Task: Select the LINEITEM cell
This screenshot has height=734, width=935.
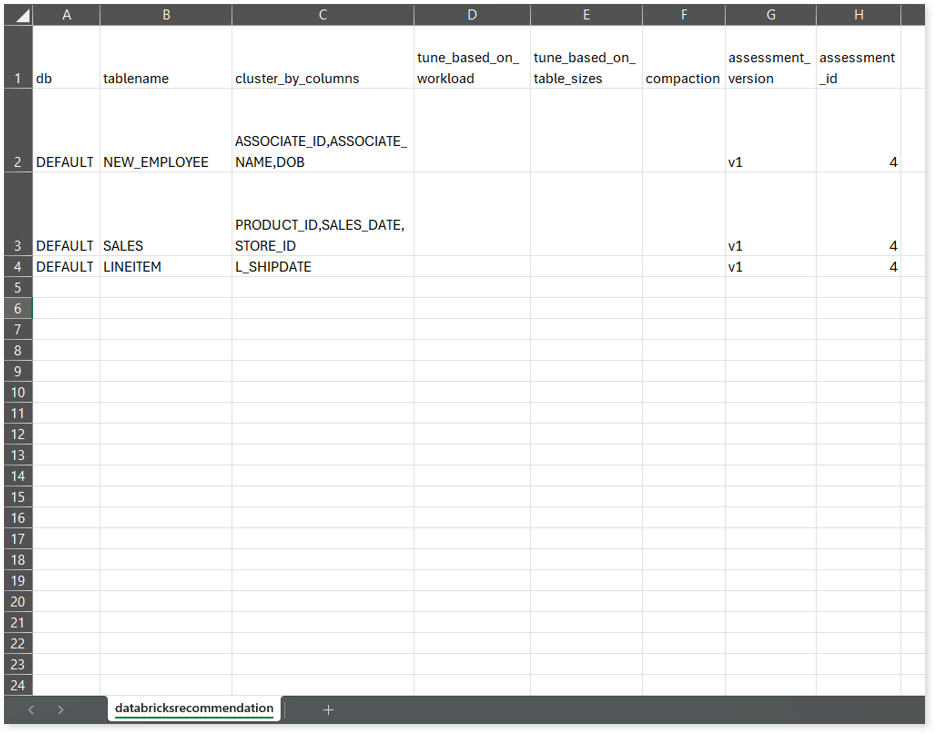Action: tap(166, 267)
